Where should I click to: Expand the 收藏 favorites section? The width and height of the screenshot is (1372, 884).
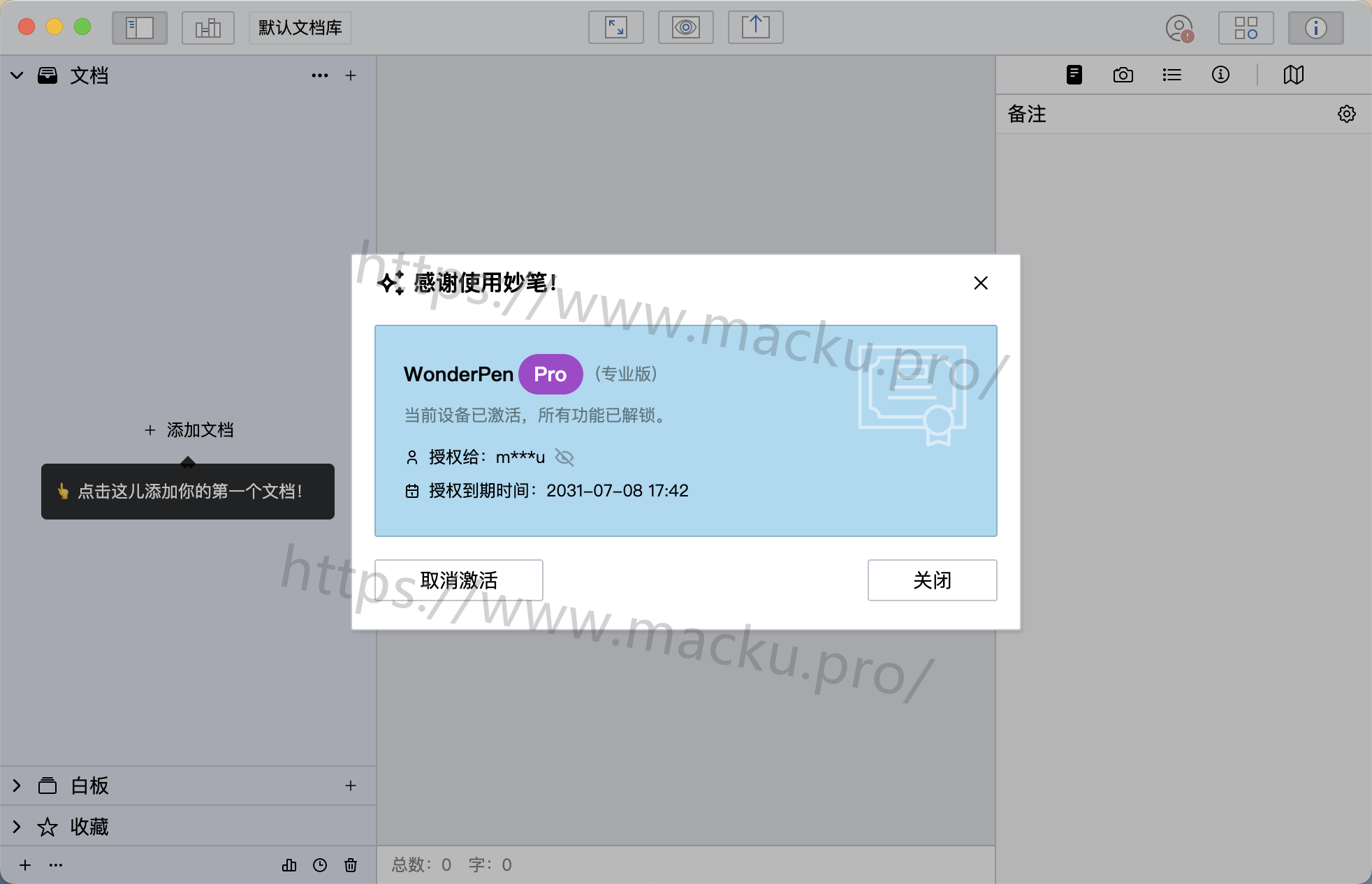pos(17,827)
